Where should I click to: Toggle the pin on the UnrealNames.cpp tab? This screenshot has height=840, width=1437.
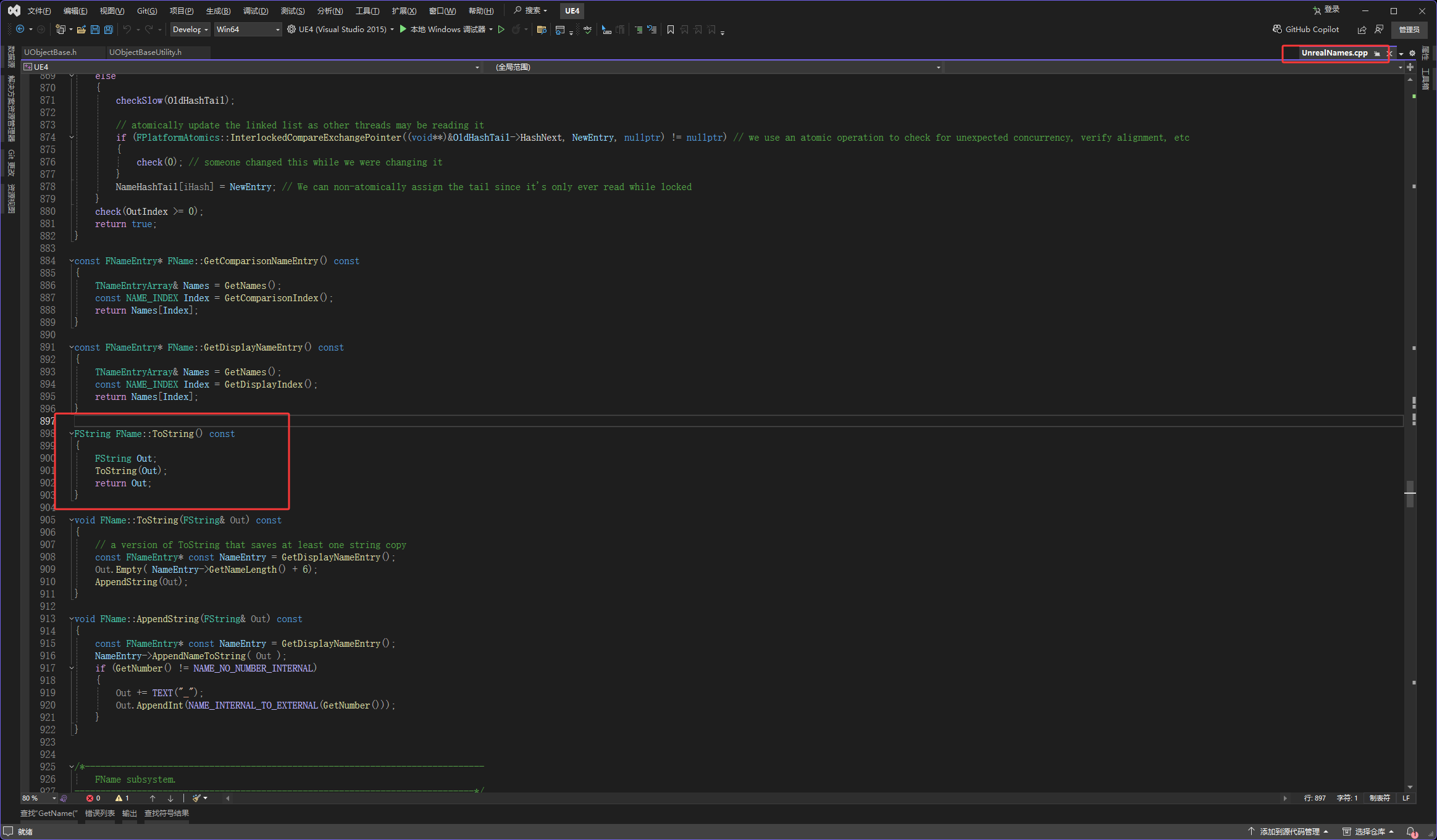(x=1377, y=54)
